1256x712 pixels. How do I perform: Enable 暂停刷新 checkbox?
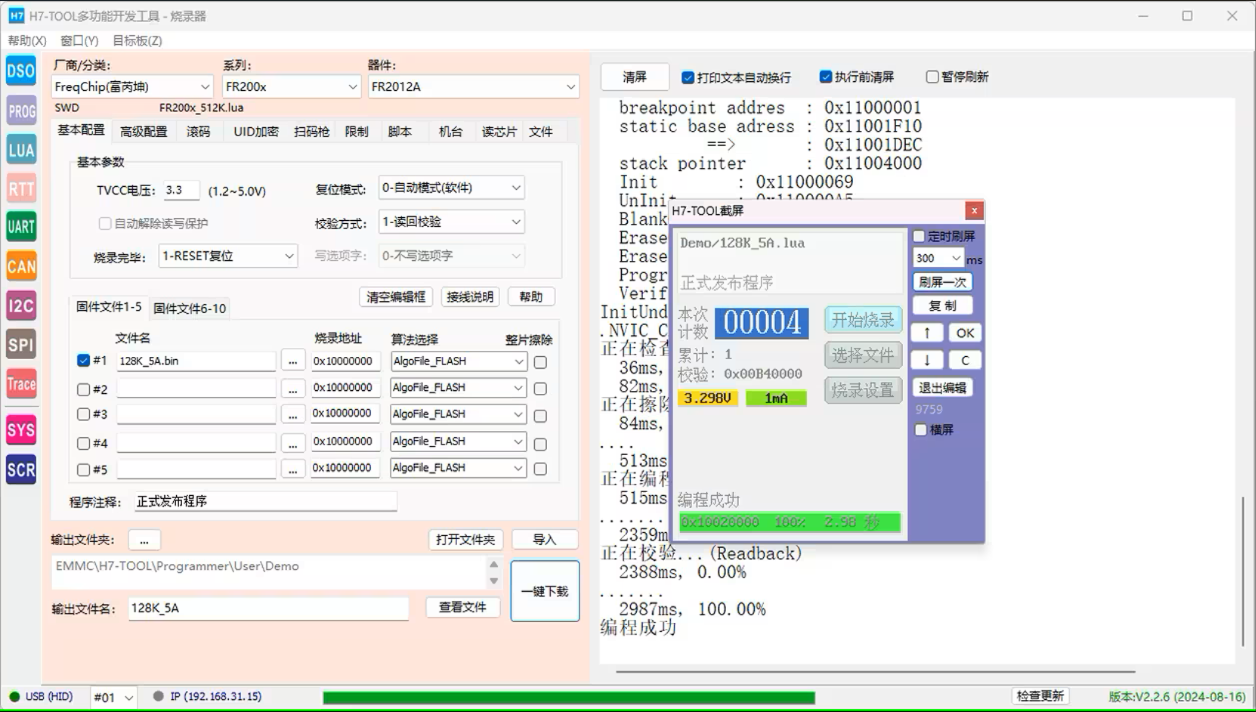pyautogui.click(x=932, y=77)
